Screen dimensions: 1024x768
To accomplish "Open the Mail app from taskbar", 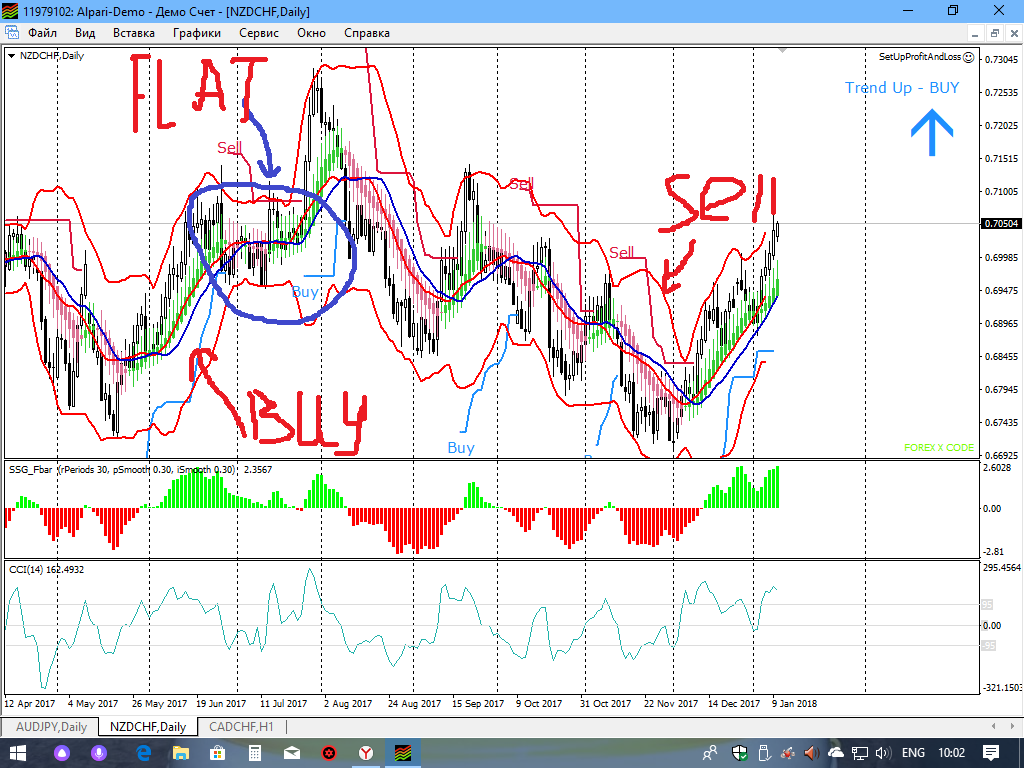I will 292,753.
